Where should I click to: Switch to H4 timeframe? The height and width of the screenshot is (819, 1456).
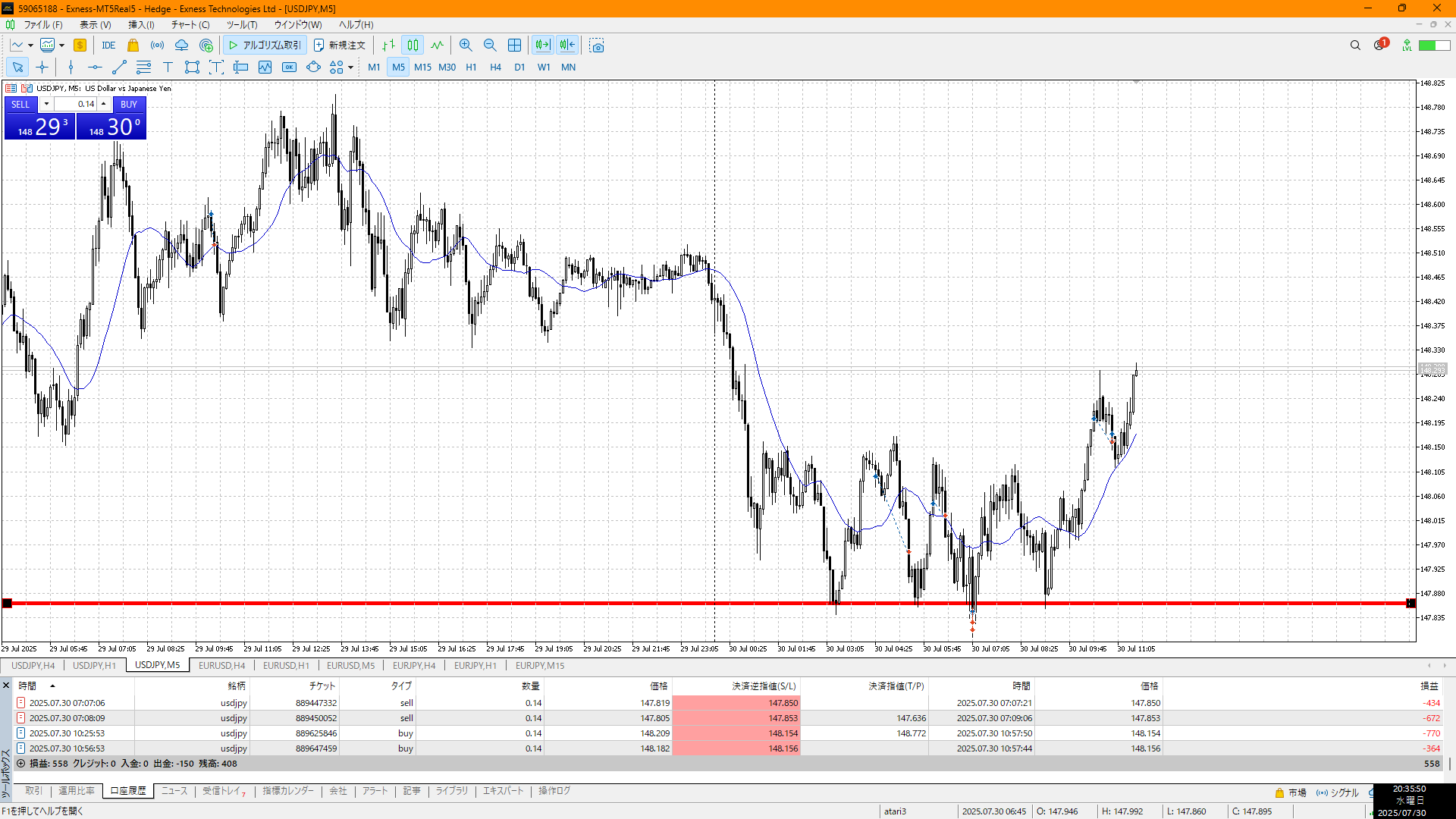pos(495,67)
